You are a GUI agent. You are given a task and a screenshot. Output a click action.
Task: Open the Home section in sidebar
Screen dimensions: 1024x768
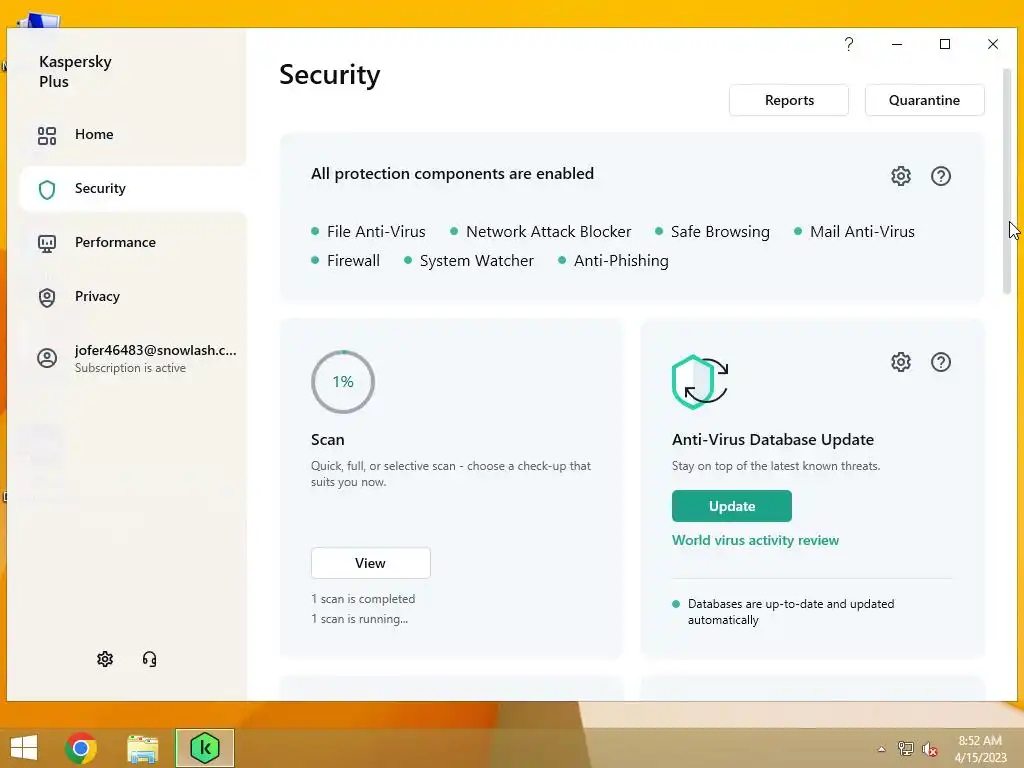pos(133,135)
